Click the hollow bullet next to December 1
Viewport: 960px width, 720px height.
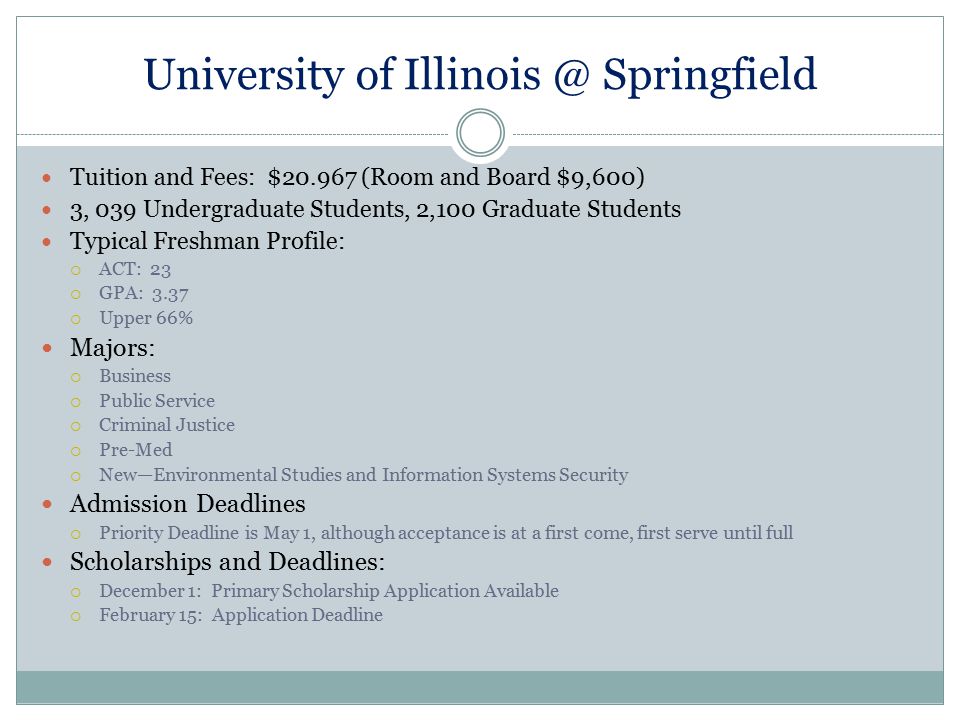[75, 592]
